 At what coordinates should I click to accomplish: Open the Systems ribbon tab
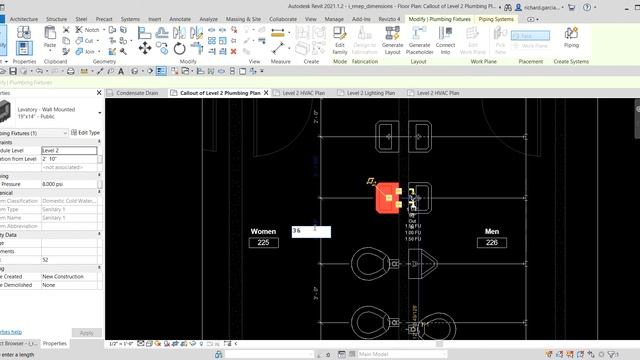pos(130,19)
